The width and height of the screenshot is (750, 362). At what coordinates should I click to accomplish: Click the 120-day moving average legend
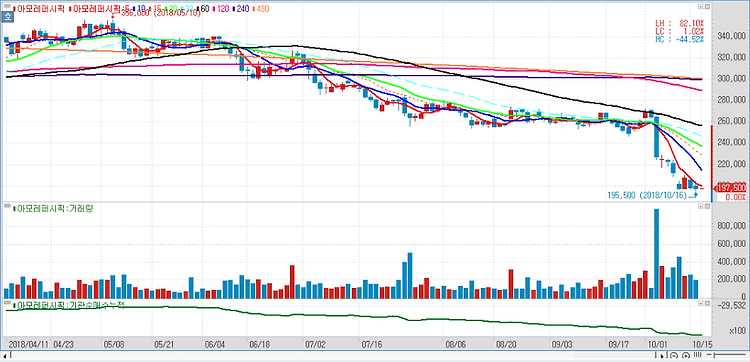pos(222,9)
